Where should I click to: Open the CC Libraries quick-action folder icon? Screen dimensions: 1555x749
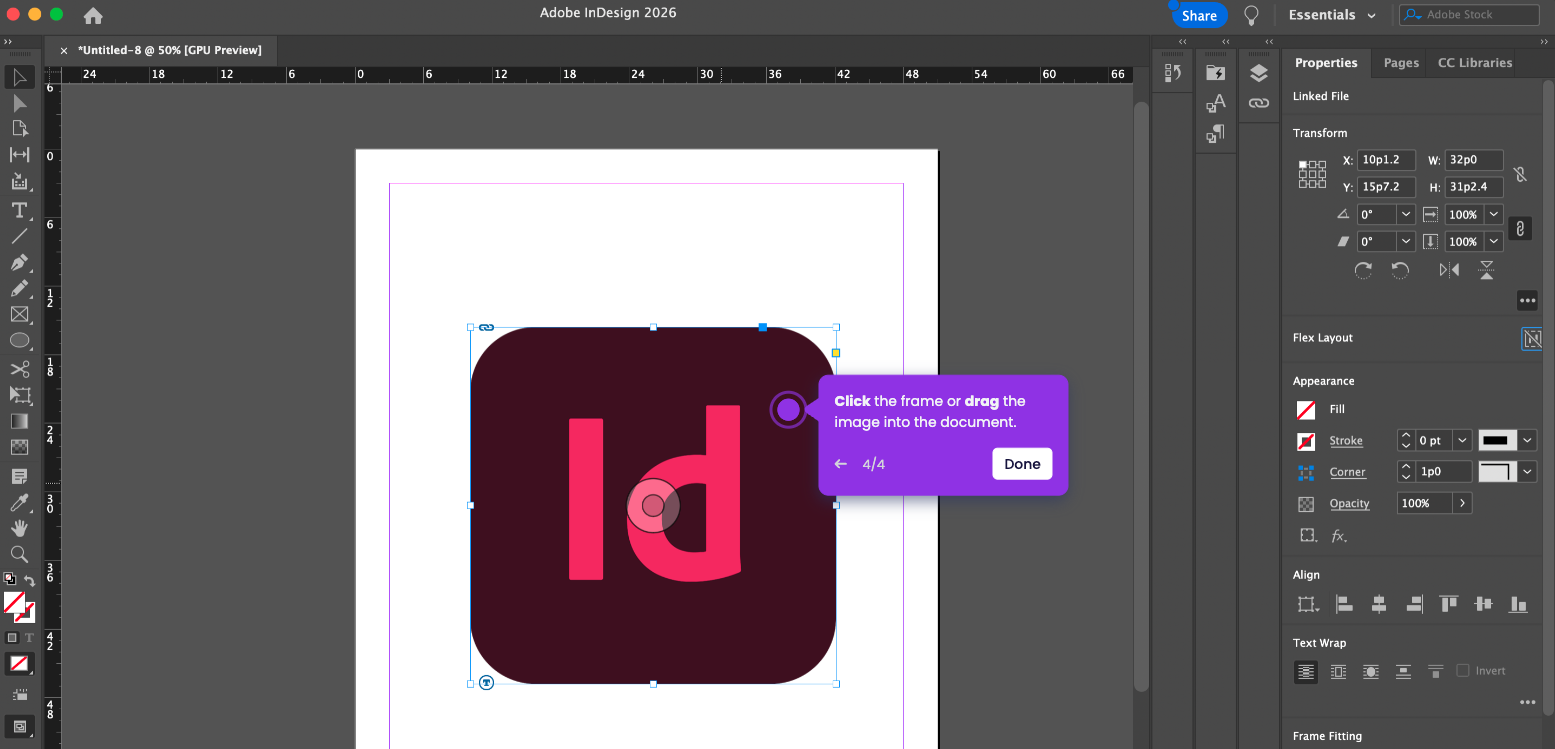[x=1215, y=73]
